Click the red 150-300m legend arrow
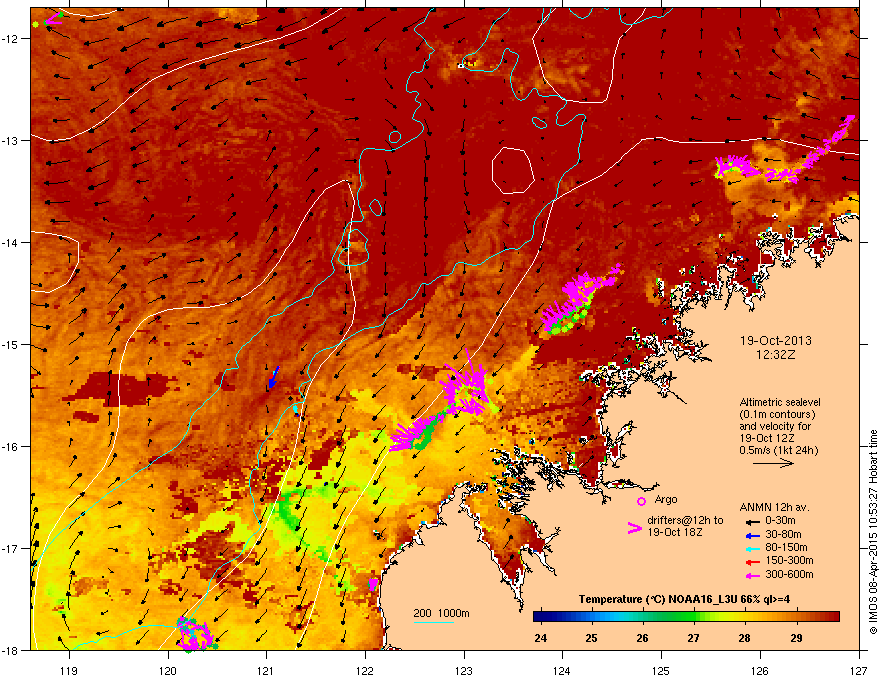 [751, 562]
